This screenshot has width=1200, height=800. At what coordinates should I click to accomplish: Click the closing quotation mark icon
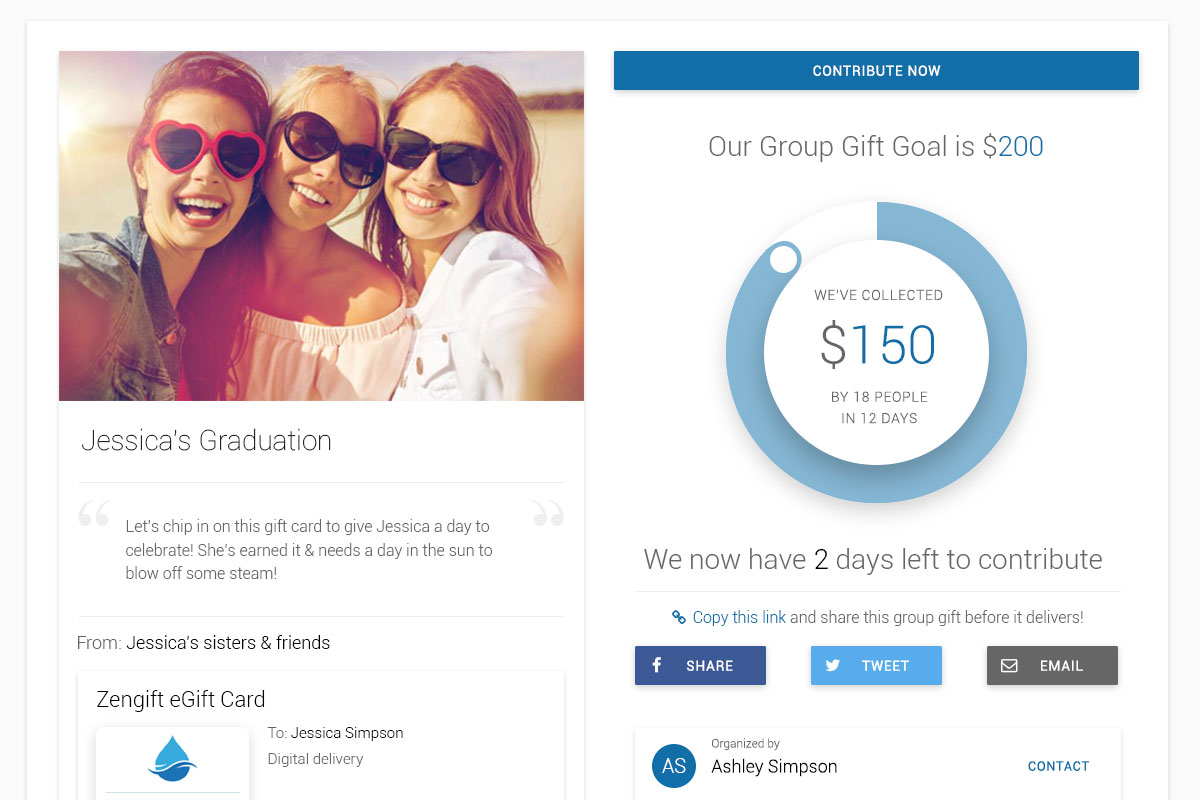(x=548, y=513)
